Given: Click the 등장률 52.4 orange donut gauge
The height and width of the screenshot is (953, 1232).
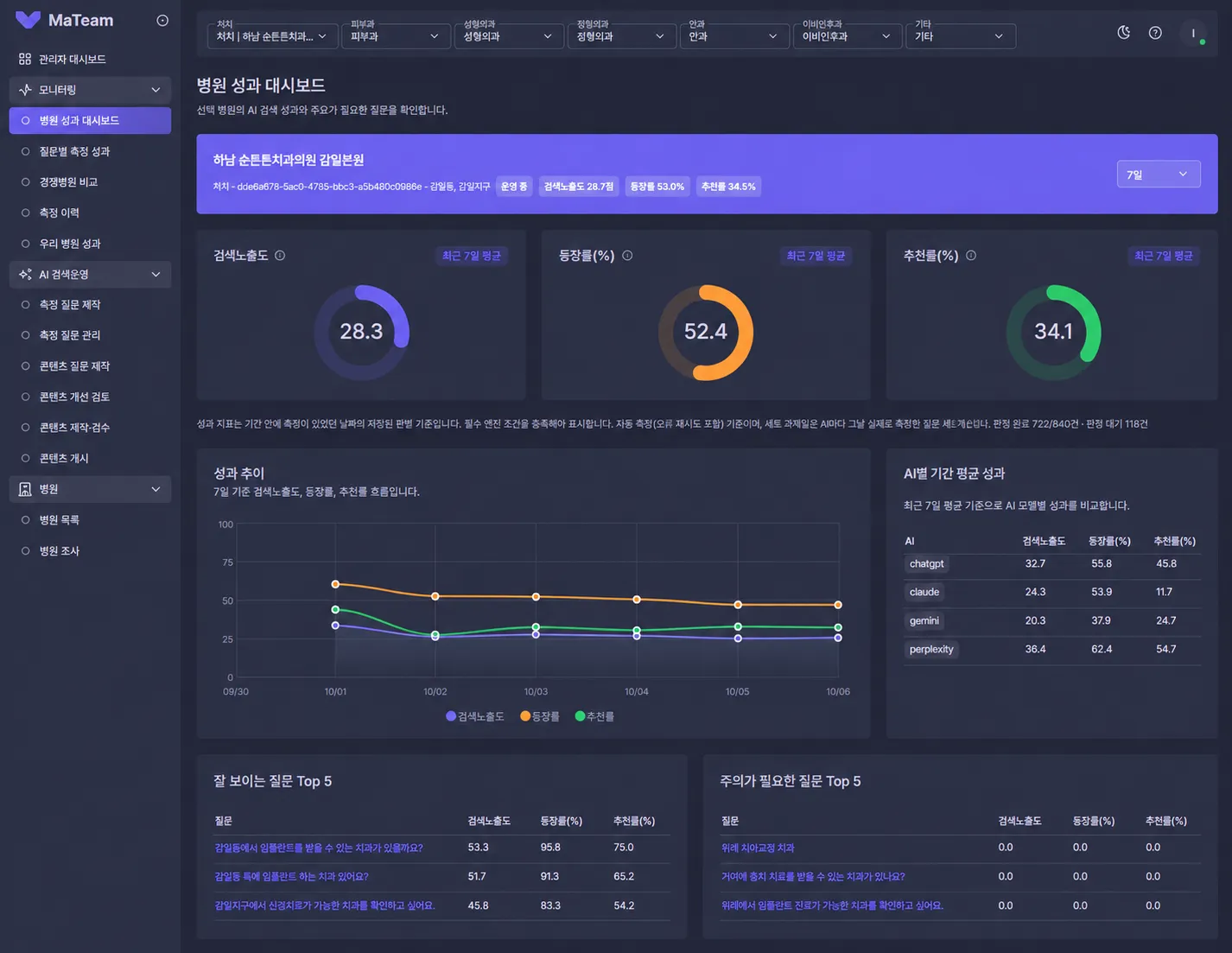Looking at the screenshot, I should point(706,332).
